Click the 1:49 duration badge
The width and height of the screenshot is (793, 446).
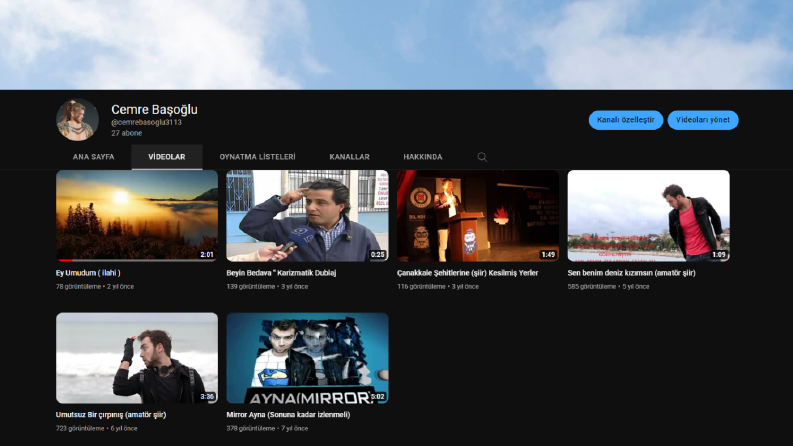548,255
